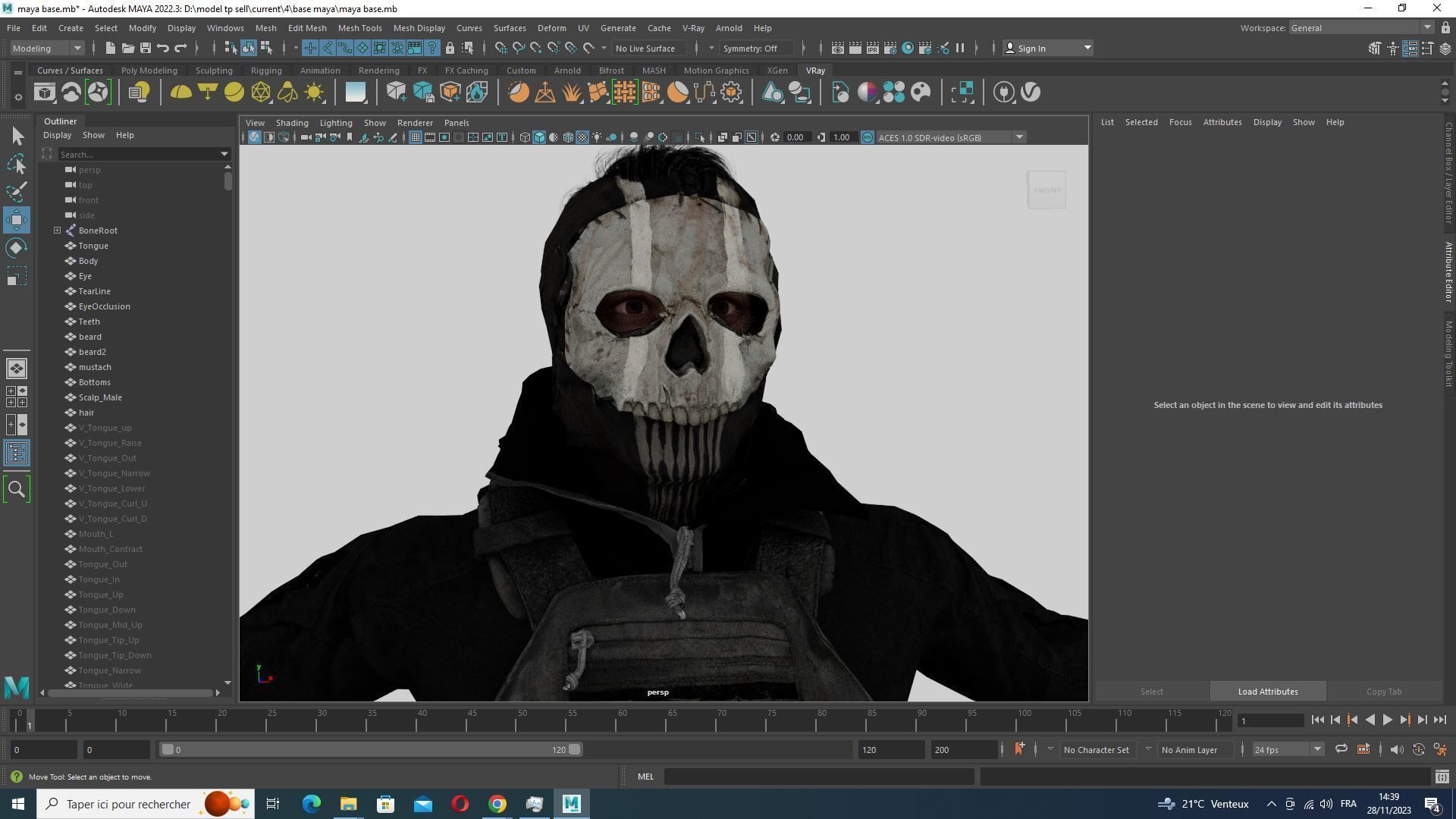Activate the Rotate tool in toolbox

pos(17,248)
